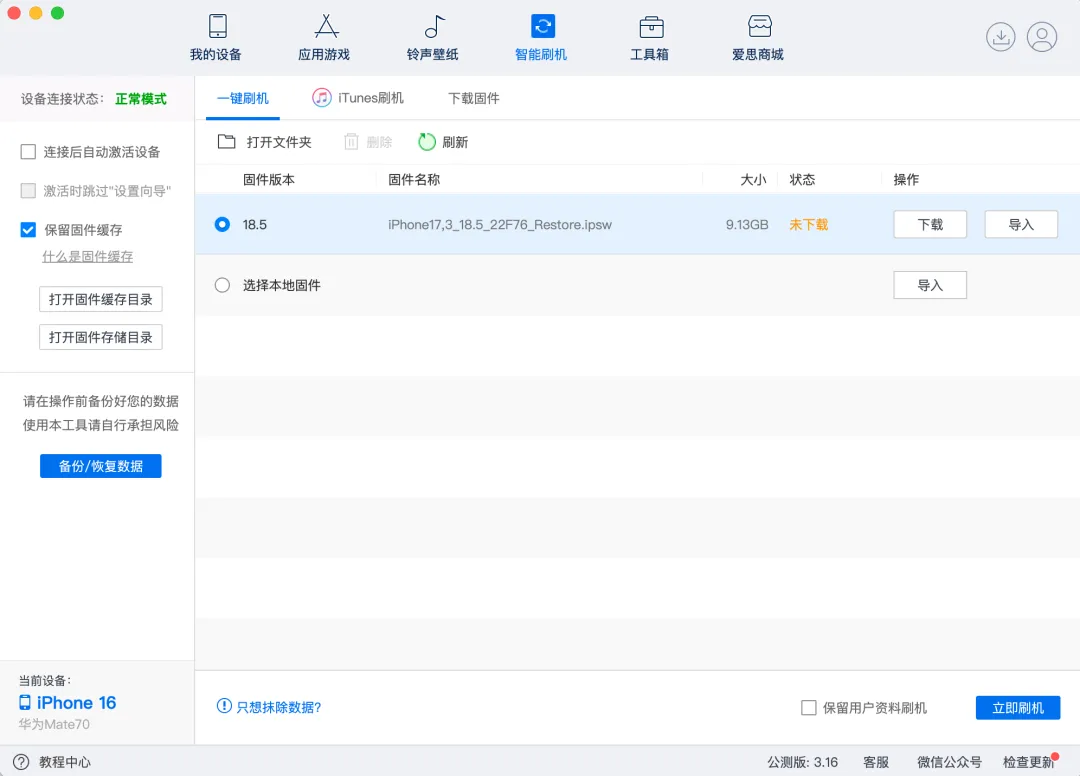This screenshot has width=1080, height=776.
Task: Toggle 连接后自动激活设备 checkbox
Action: point(28,151)
